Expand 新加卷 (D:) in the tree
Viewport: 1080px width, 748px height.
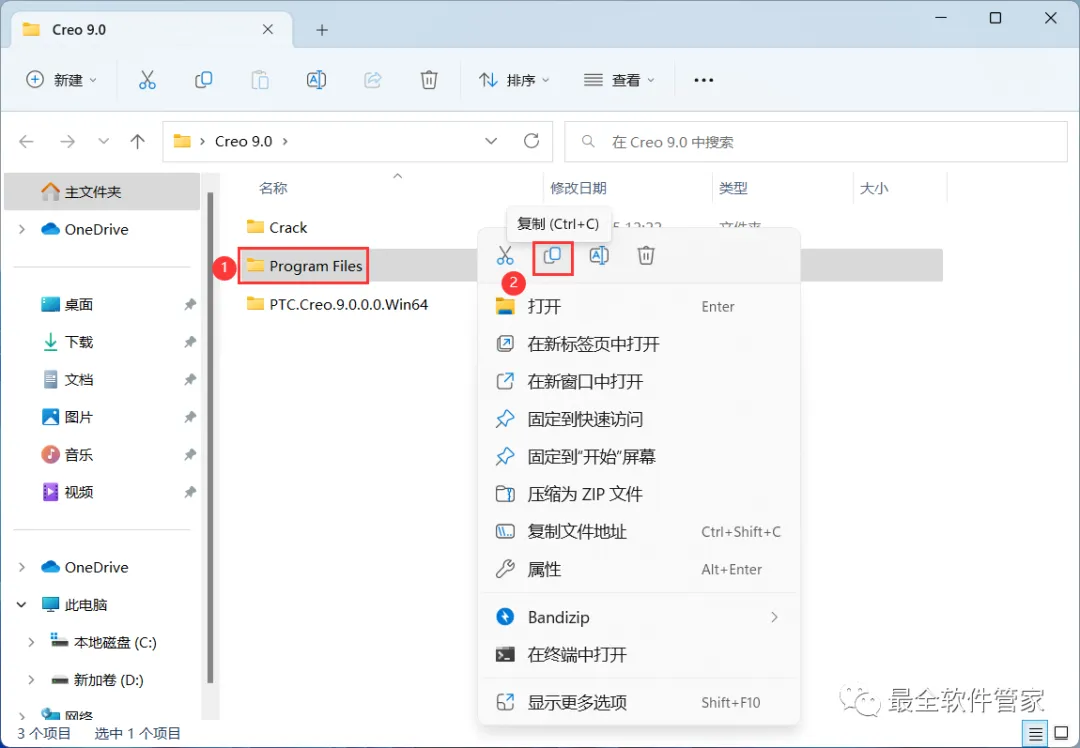tap(31, 680)
